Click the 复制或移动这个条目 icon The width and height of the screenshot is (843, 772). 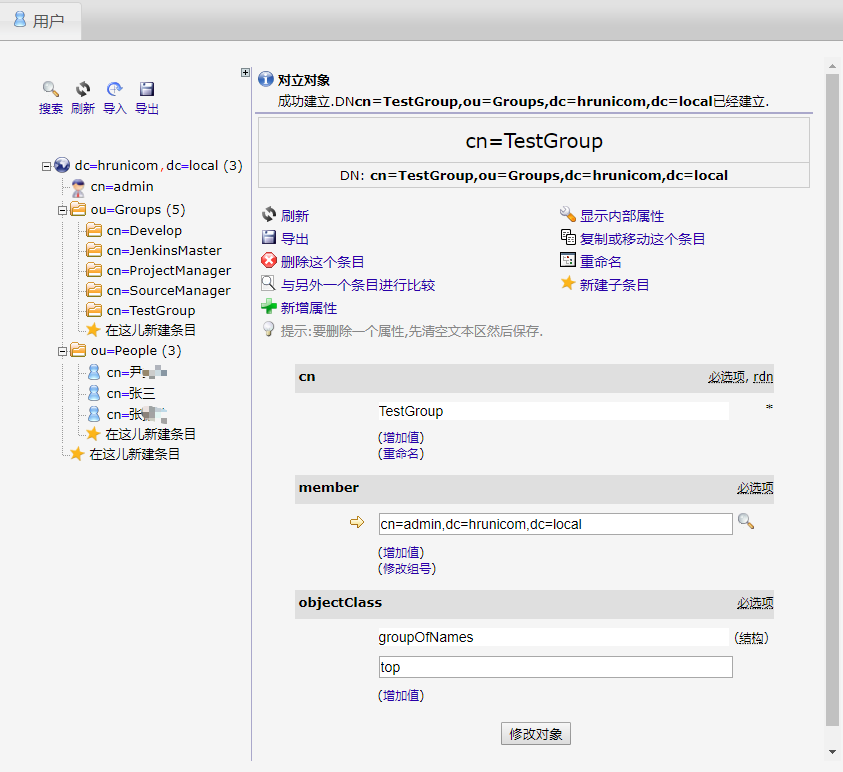click(x=567, y=238)
